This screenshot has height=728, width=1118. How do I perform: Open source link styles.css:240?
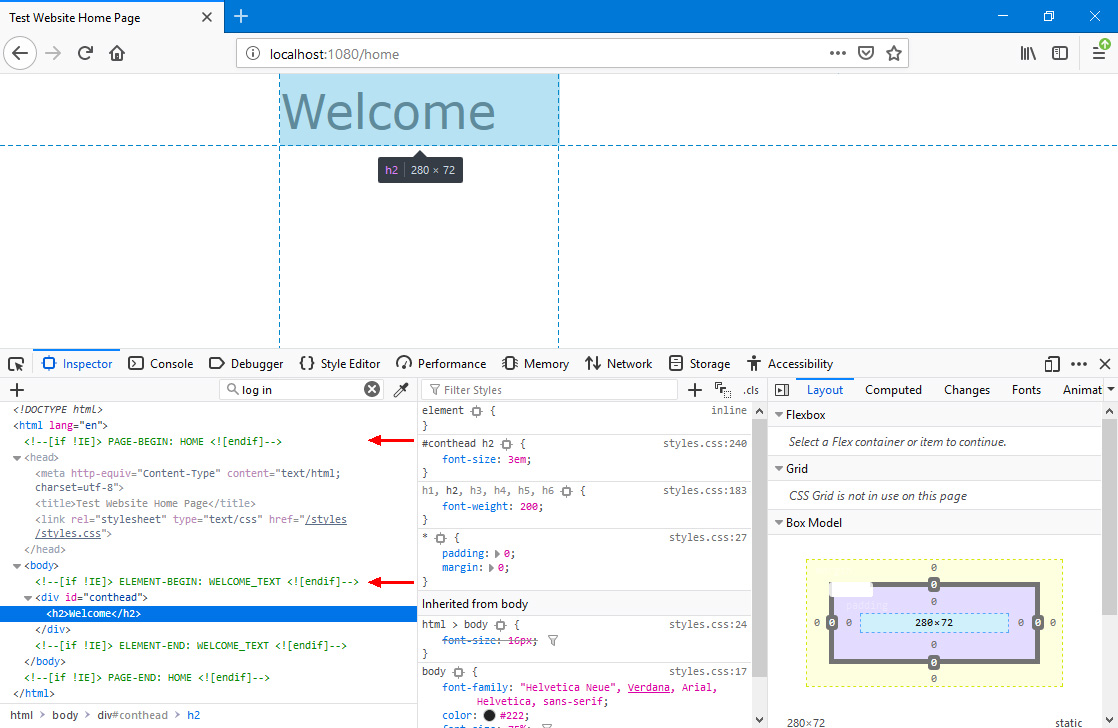(704, 444)
